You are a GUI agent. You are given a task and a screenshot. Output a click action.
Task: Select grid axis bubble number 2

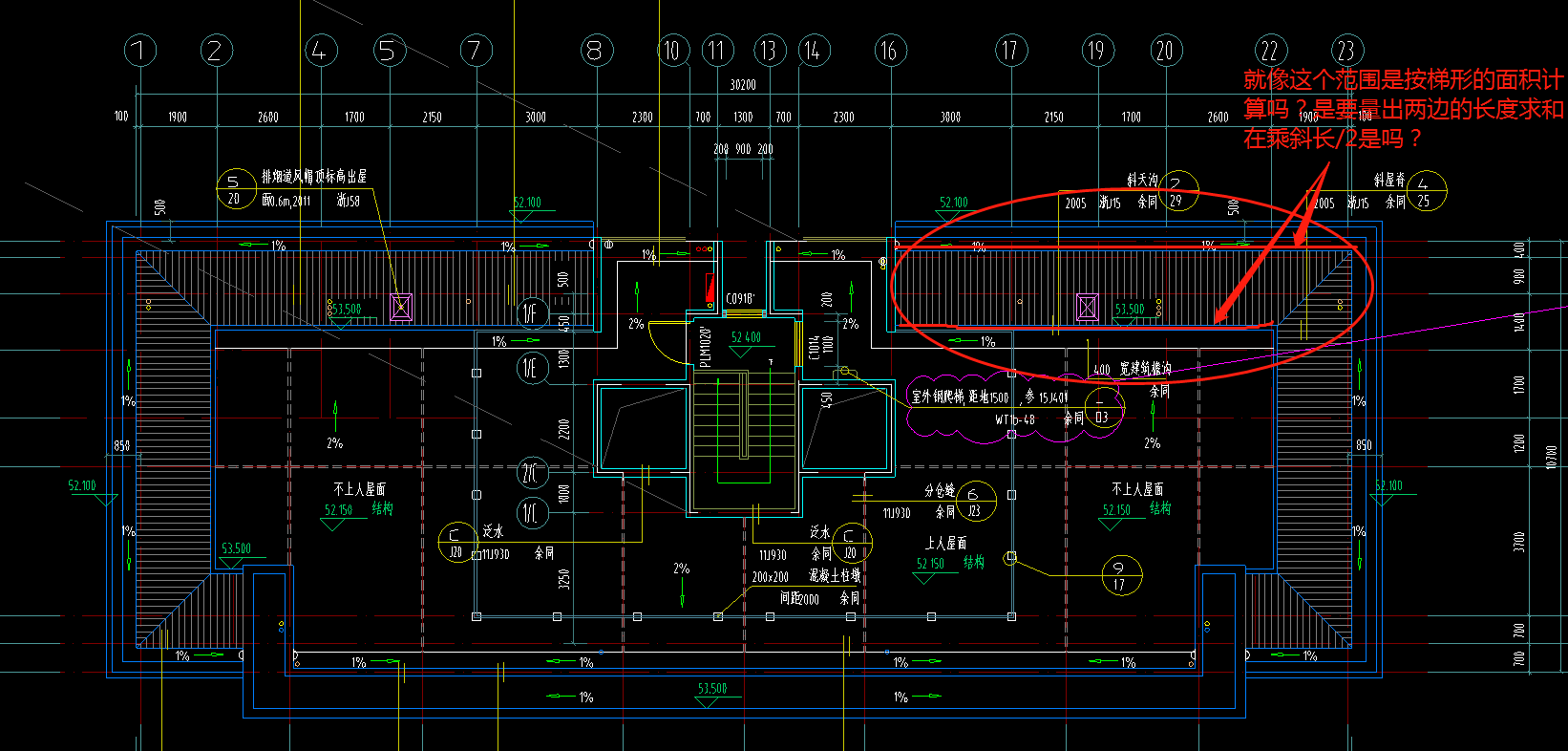coord(217,51)
